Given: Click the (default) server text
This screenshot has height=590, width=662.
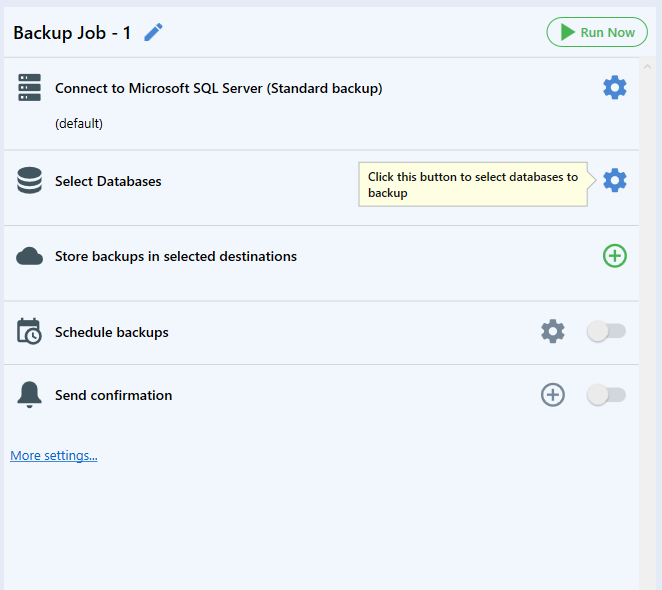Looking at the screenshot, I should coord(79,124).
